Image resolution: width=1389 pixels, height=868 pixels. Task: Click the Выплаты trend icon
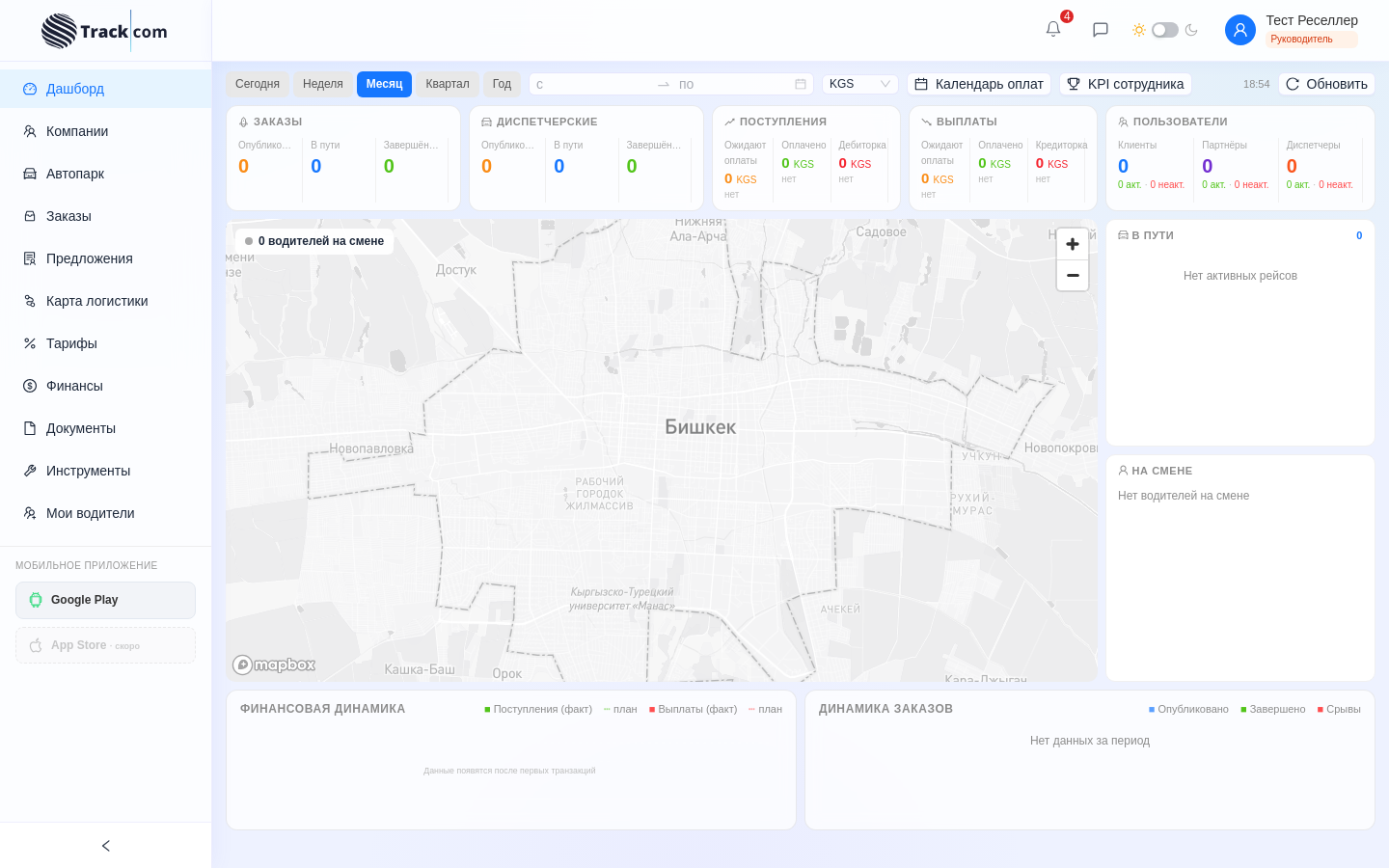coord(926,122)
